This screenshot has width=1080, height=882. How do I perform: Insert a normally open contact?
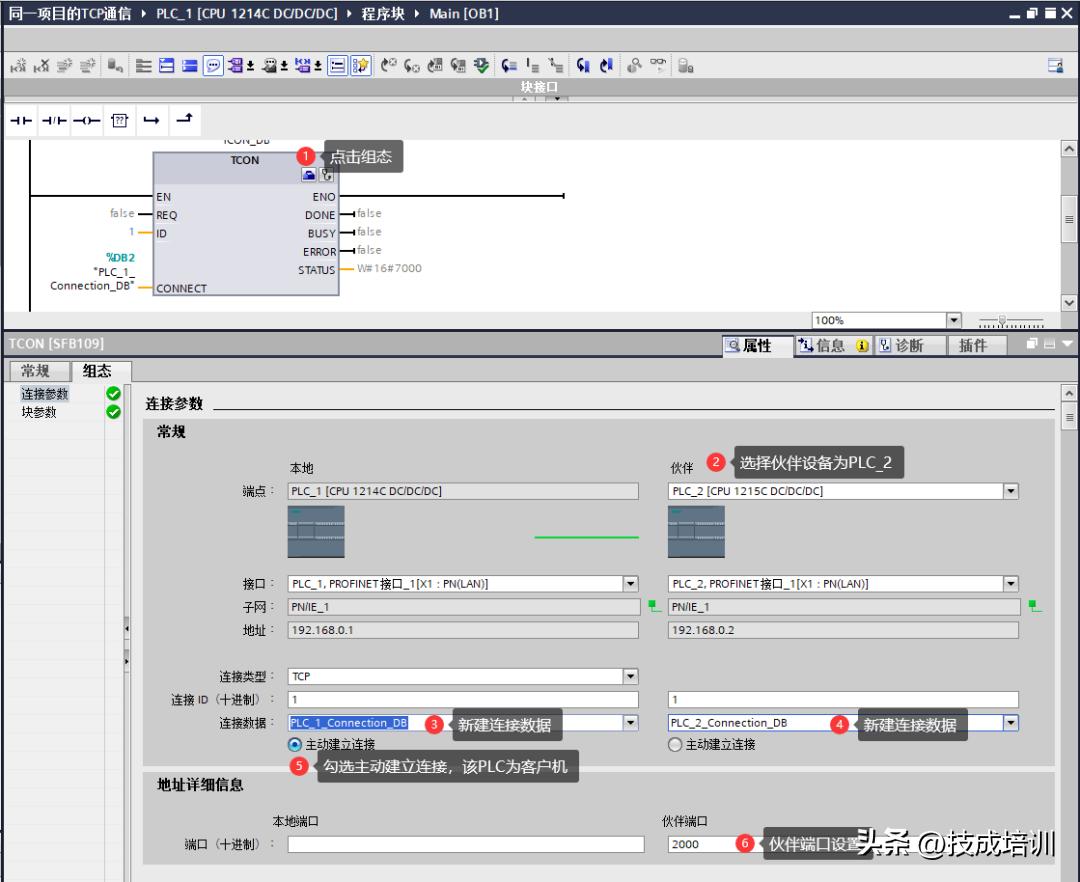point(20,120)
